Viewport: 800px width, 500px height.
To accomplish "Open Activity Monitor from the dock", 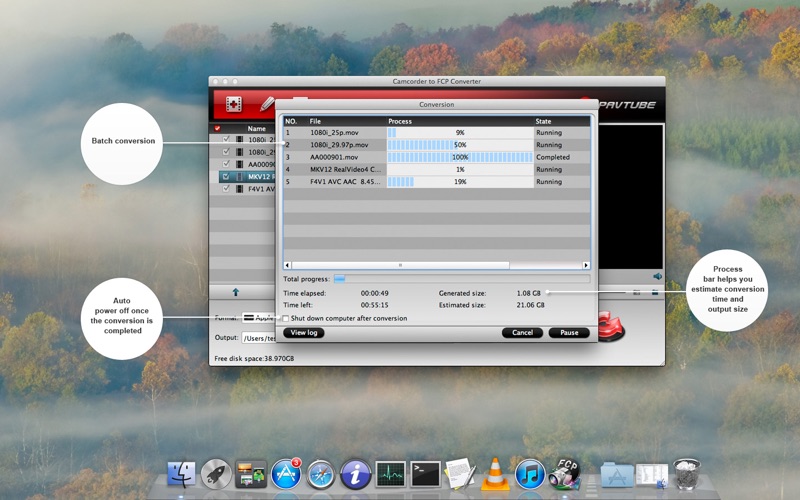I will click(x=390, y=474).
